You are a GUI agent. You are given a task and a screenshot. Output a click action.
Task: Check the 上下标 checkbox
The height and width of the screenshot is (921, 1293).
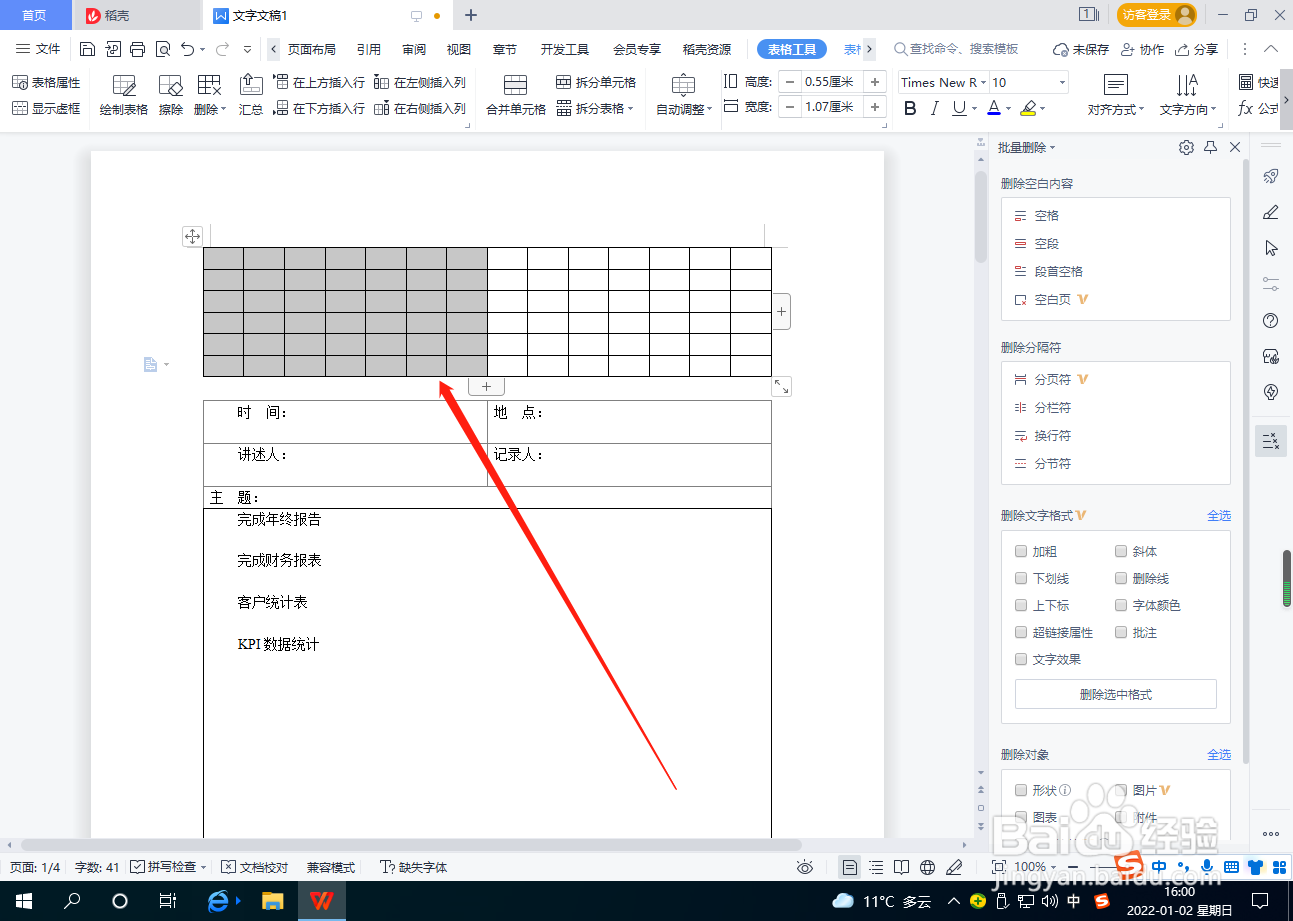point(1020,605)
